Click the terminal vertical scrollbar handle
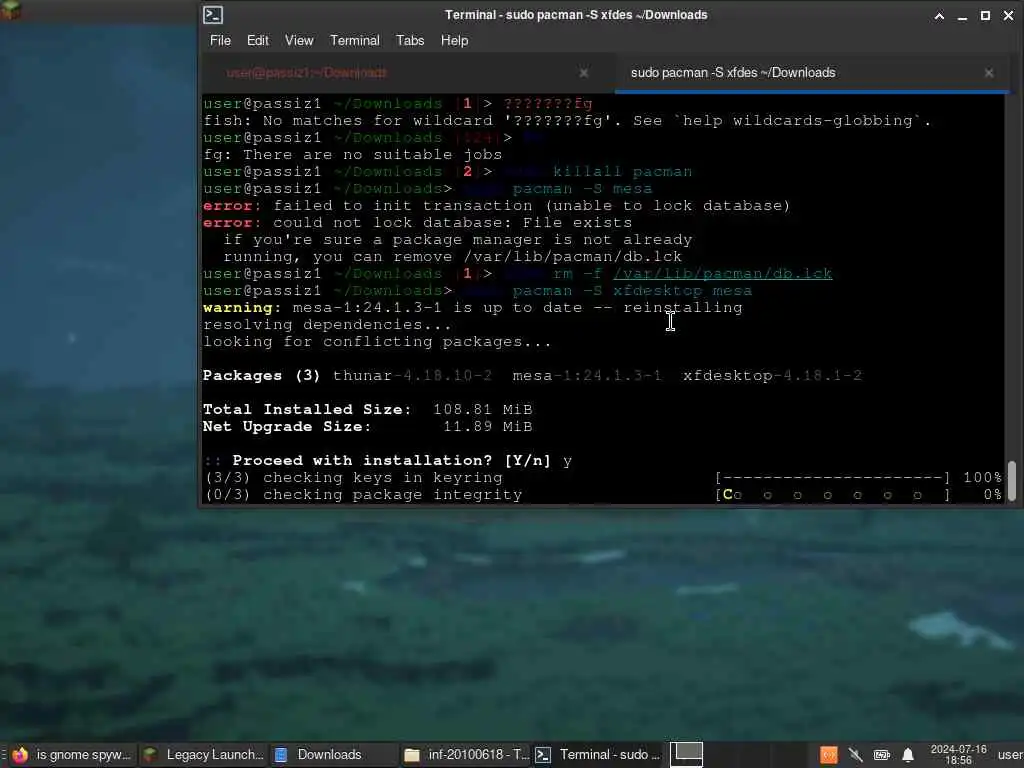This screenshot has width=1024, height=768. 1012,481
